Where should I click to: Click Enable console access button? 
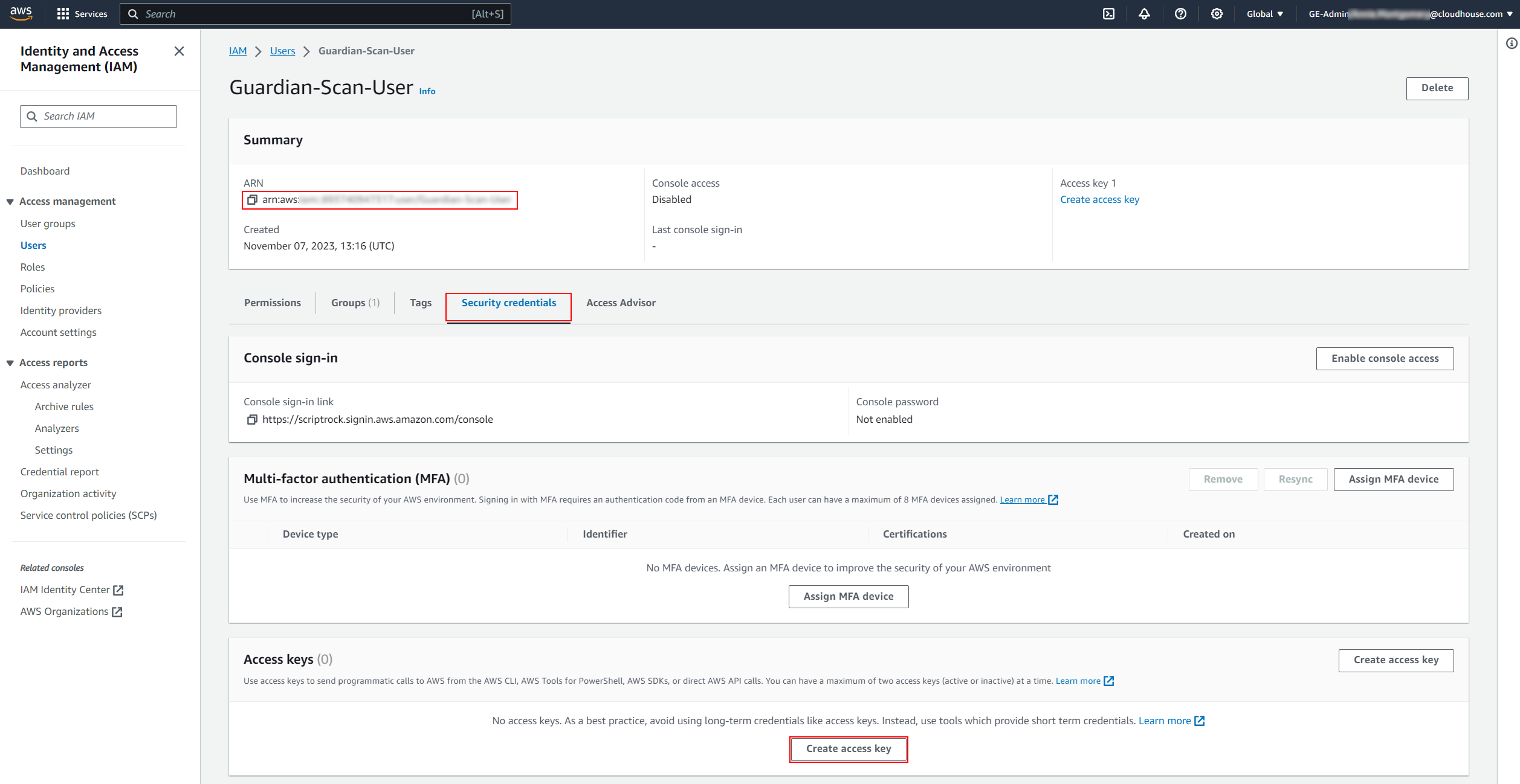(1385, 358)
